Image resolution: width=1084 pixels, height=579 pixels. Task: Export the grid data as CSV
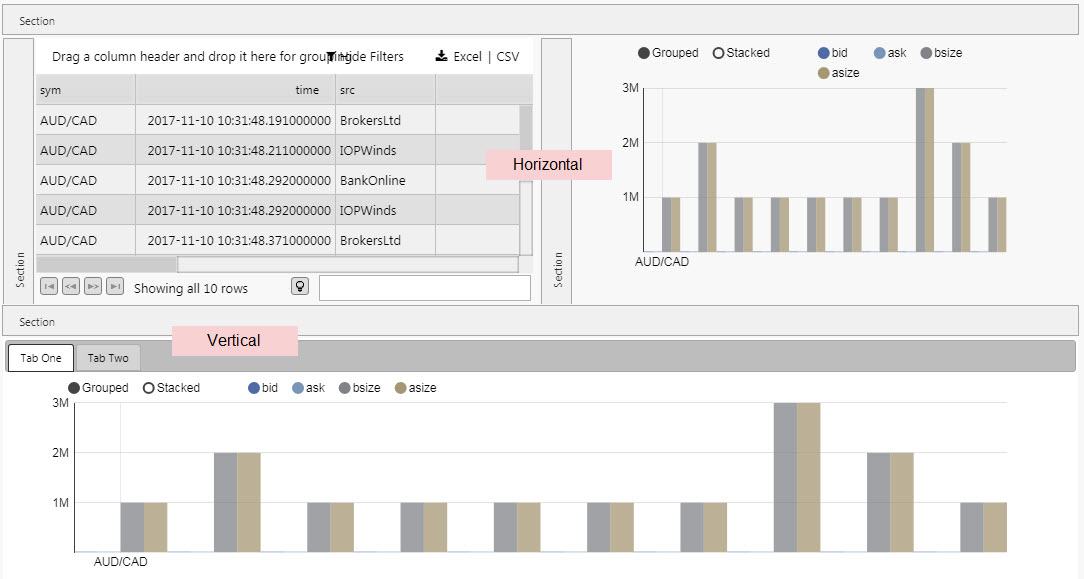[x=508, y=57]
